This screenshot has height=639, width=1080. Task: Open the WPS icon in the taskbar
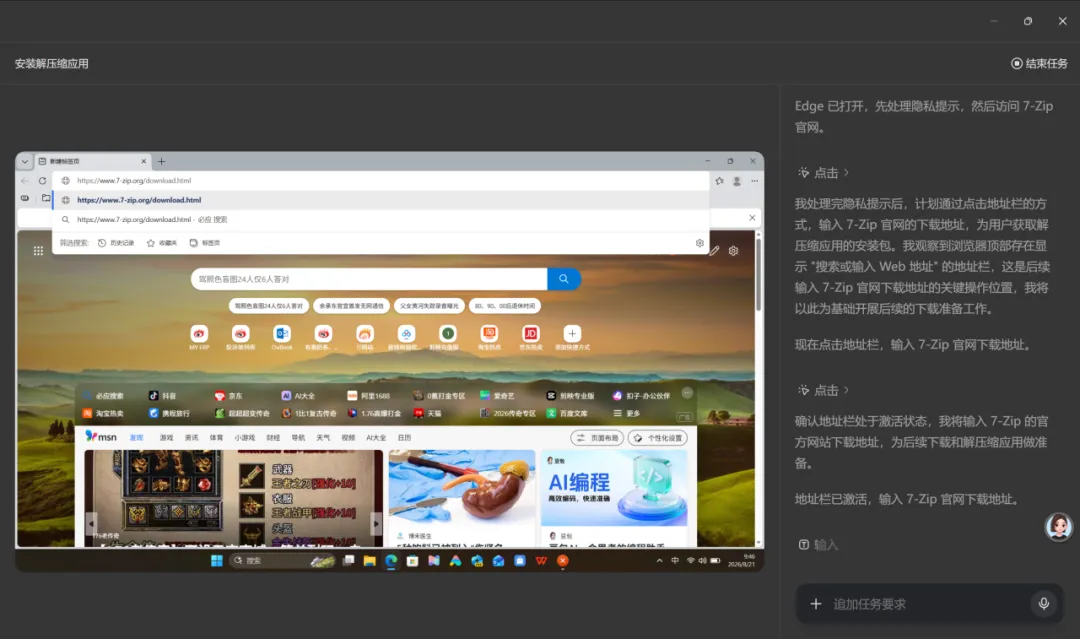[541, 561]
